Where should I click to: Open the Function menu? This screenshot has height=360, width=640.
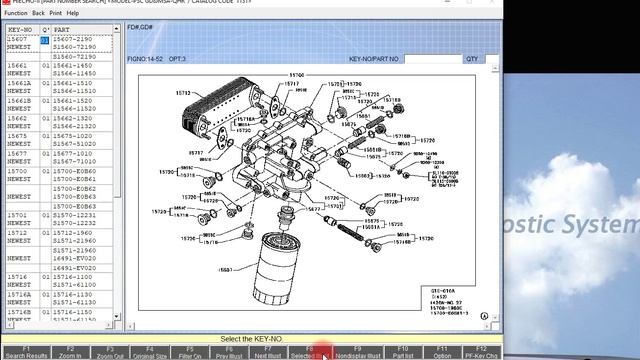(16, 13)
